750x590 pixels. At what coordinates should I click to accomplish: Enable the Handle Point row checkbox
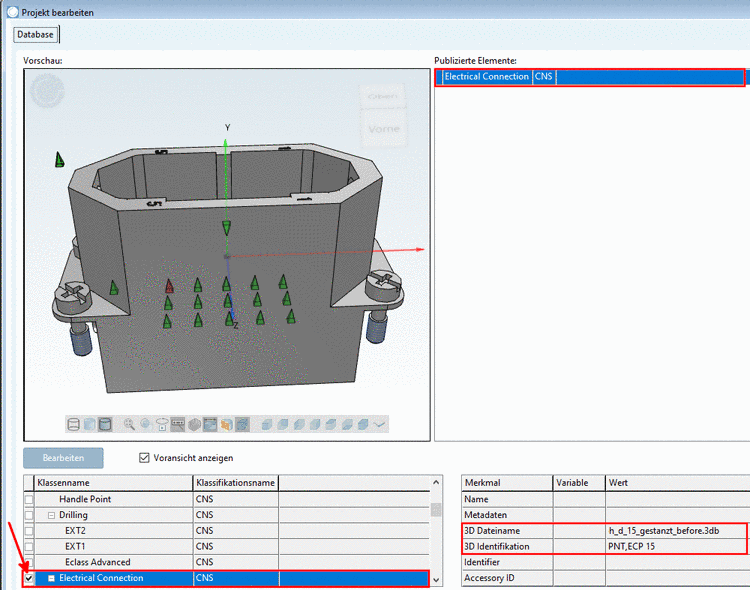29,499
